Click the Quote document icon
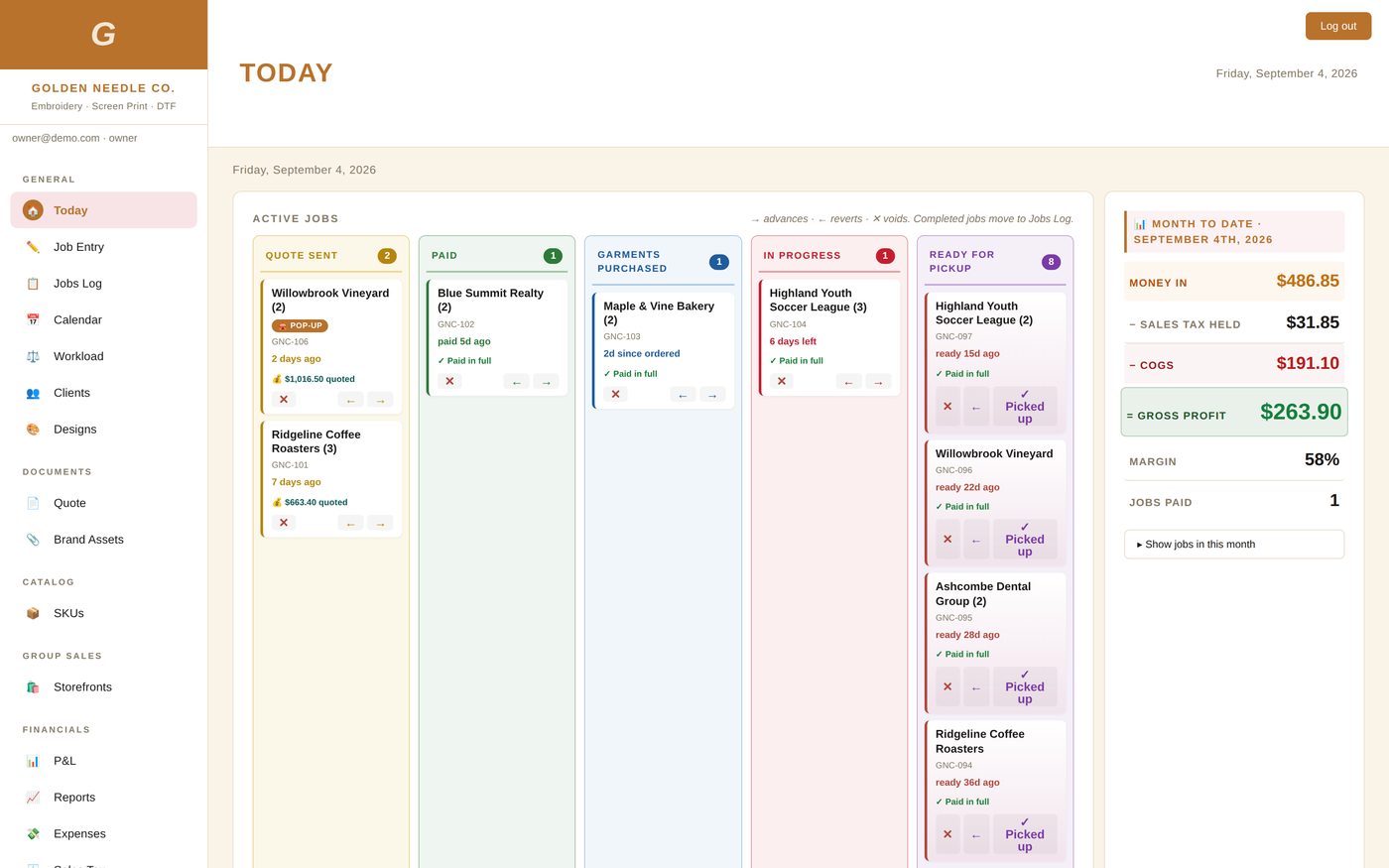The height and width of the screenshot is (868, 1389). (33, 503)
